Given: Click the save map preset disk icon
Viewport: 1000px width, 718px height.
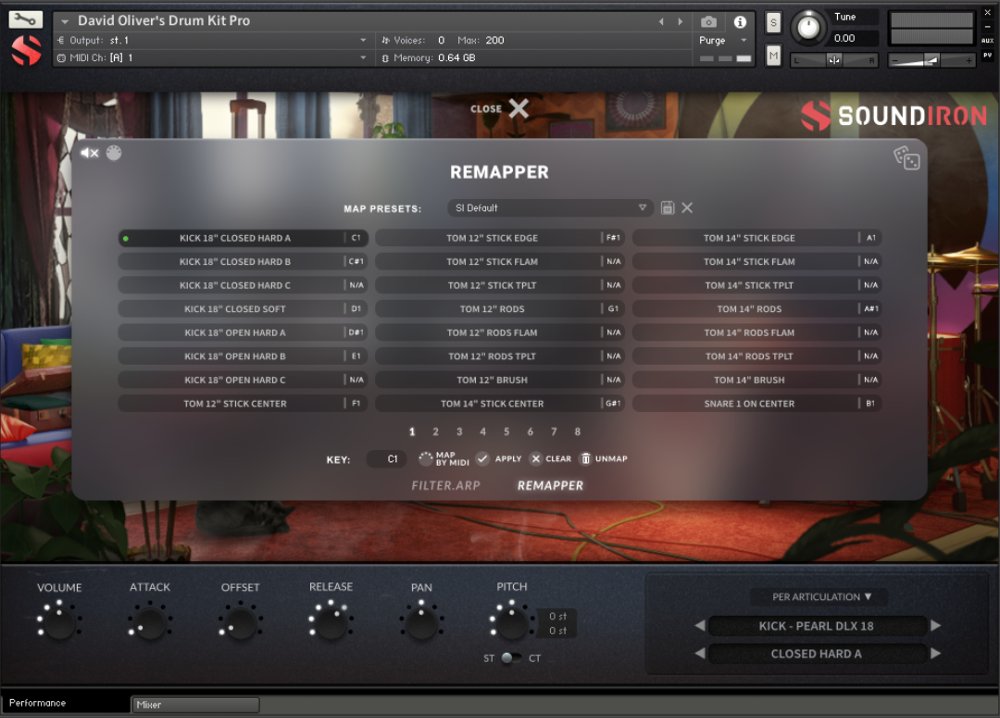Looking at the screenshot, I should coord(667,207).
